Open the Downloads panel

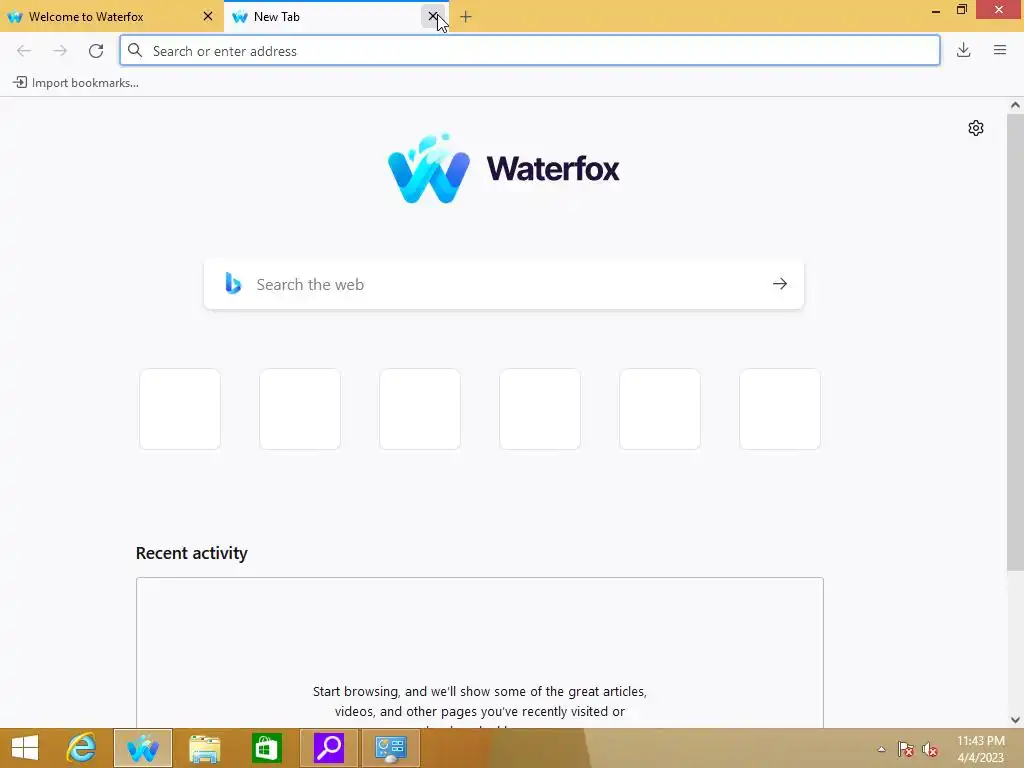(963, 50)
